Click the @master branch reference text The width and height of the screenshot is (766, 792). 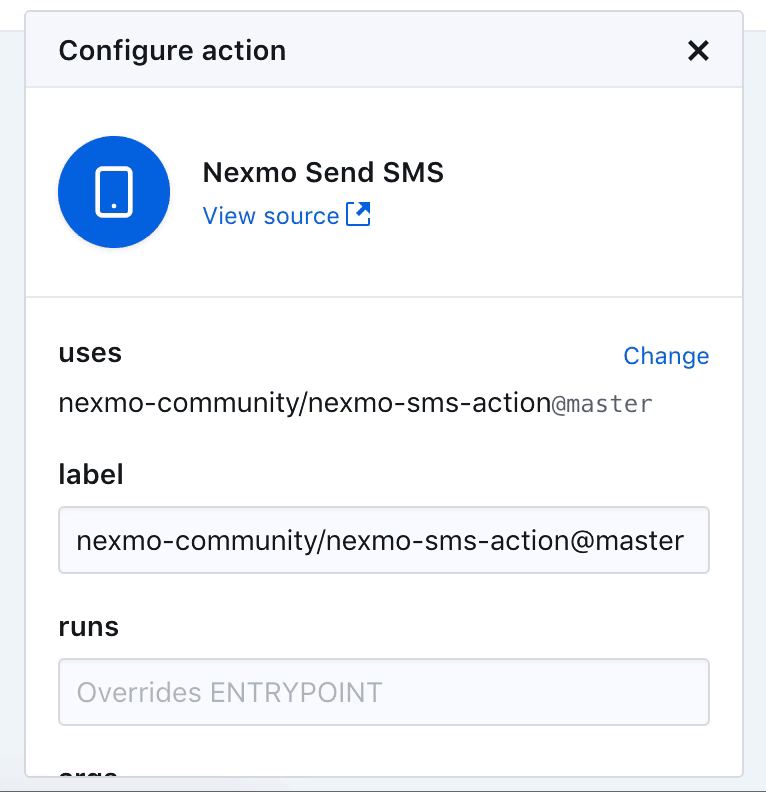click(x=602, y=404)
